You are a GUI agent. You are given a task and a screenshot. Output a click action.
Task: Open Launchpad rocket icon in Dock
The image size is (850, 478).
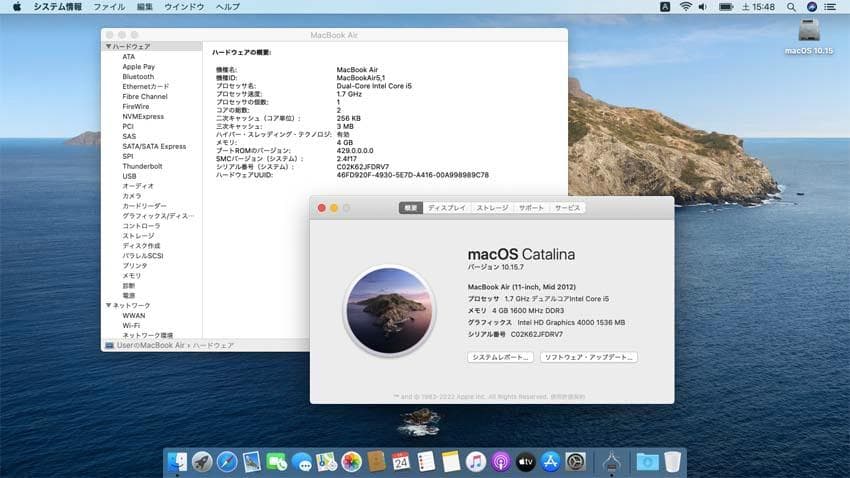202,462
